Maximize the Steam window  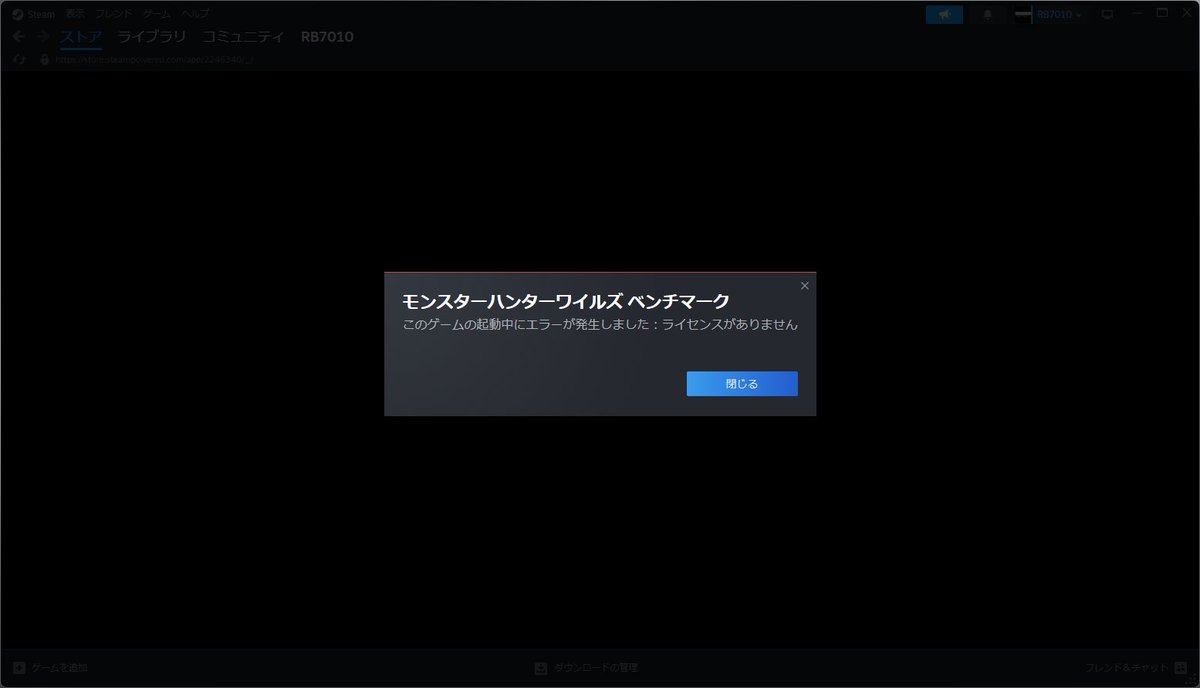click(x=1162, y=13)
